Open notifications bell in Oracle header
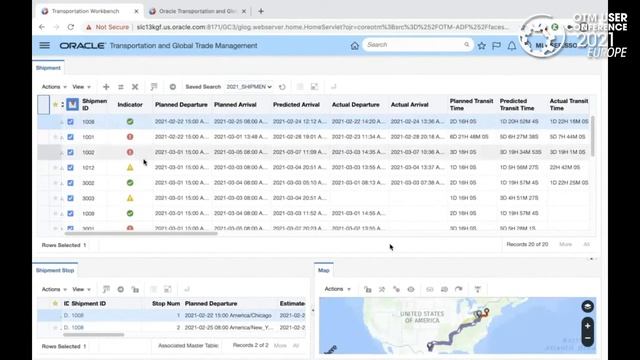Image resolution: width=640 pixels, height=360 pixels. 511,46
